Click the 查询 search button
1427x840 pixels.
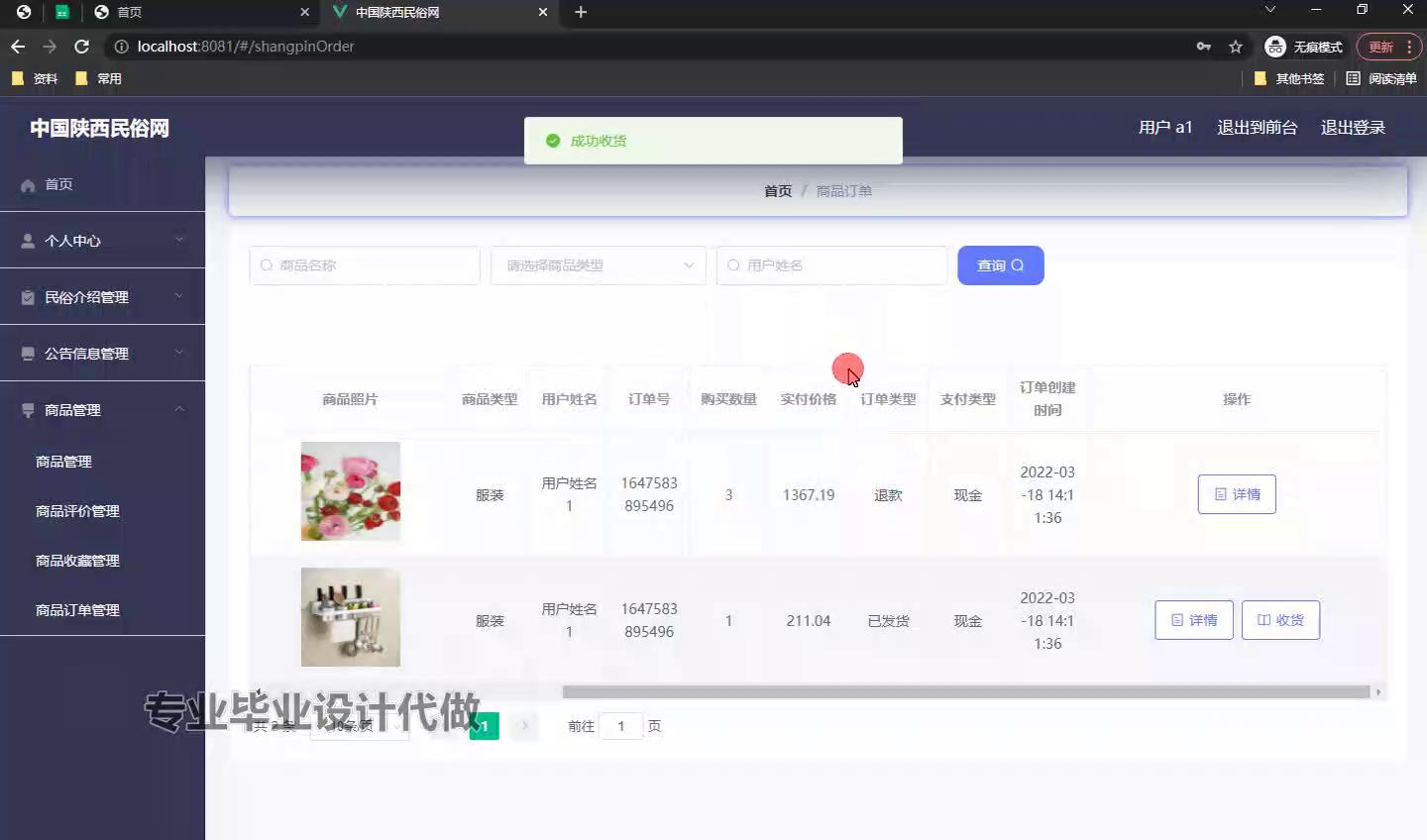pyautogui.click(x=1000, y=265)
